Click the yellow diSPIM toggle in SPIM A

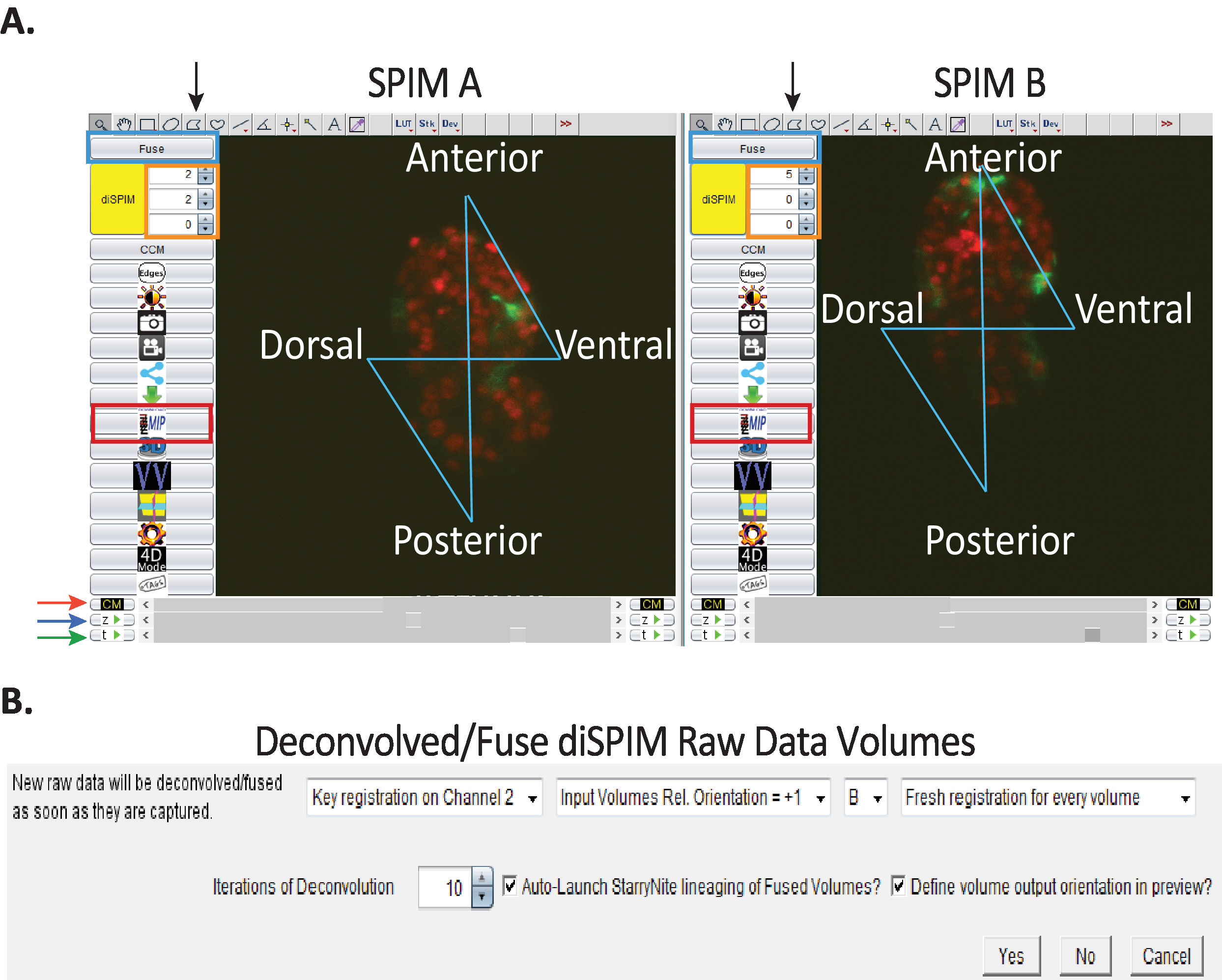(118, 200)
